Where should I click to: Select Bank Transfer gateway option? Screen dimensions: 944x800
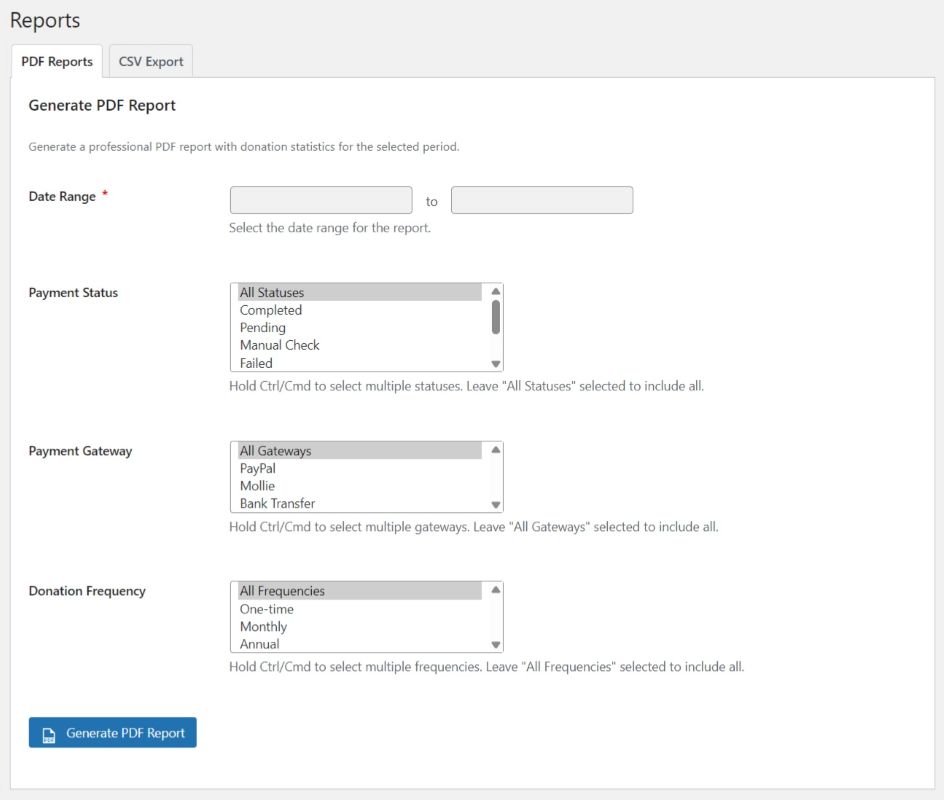pos(277,503)
